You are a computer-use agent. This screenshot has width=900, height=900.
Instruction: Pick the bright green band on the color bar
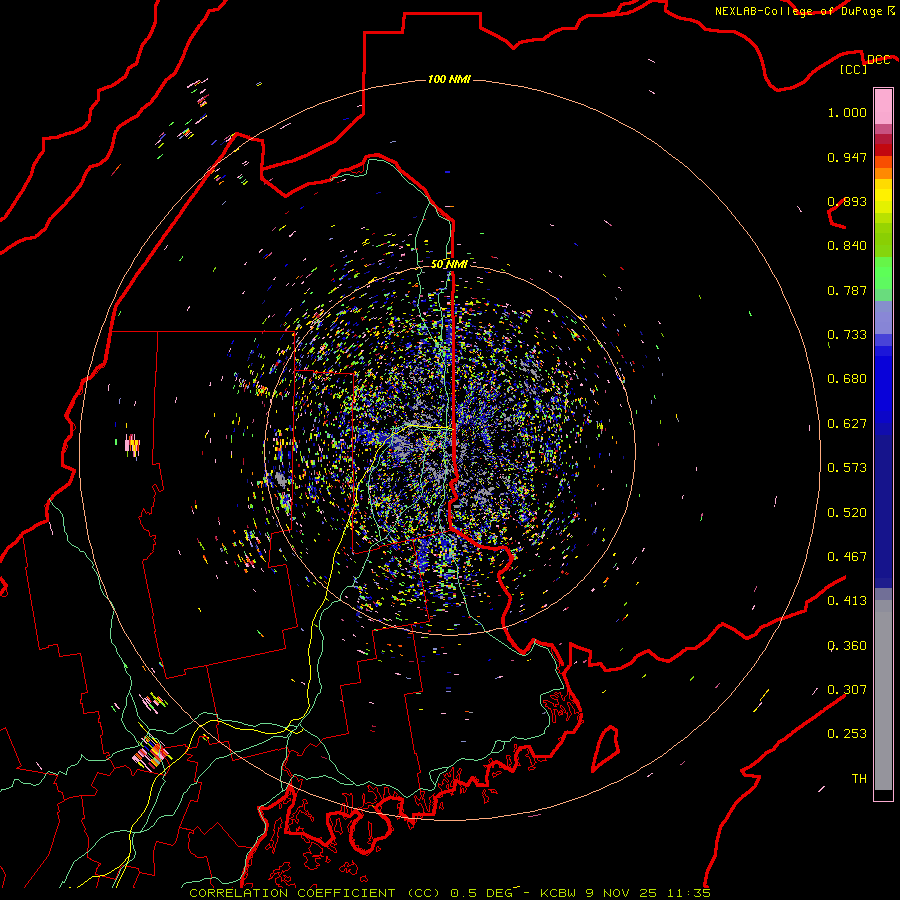(883, 273)
